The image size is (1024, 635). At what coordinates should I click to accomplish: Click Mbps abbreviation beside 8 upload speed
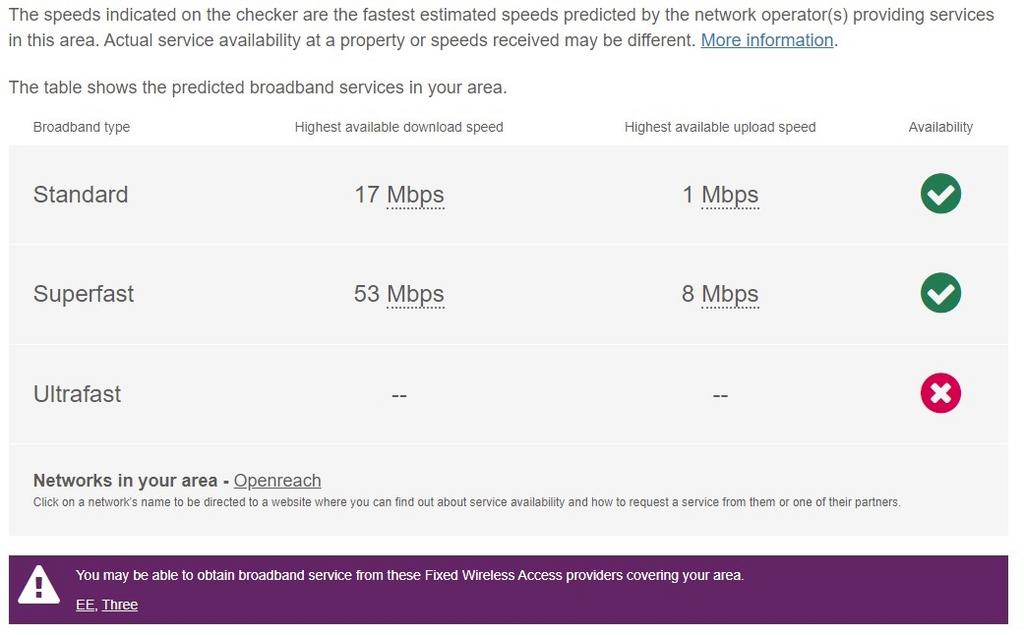(730, 294)
